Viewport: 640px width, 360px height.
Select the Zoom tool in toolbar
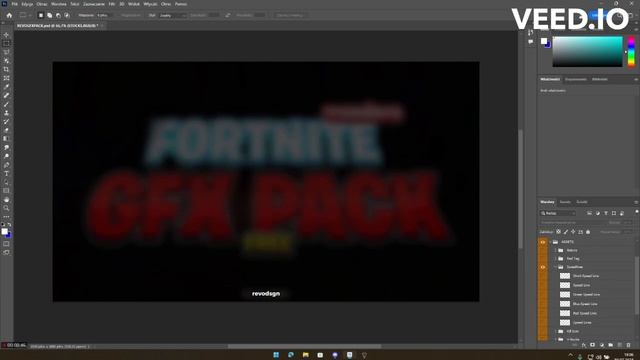click(x=6, y=208)
